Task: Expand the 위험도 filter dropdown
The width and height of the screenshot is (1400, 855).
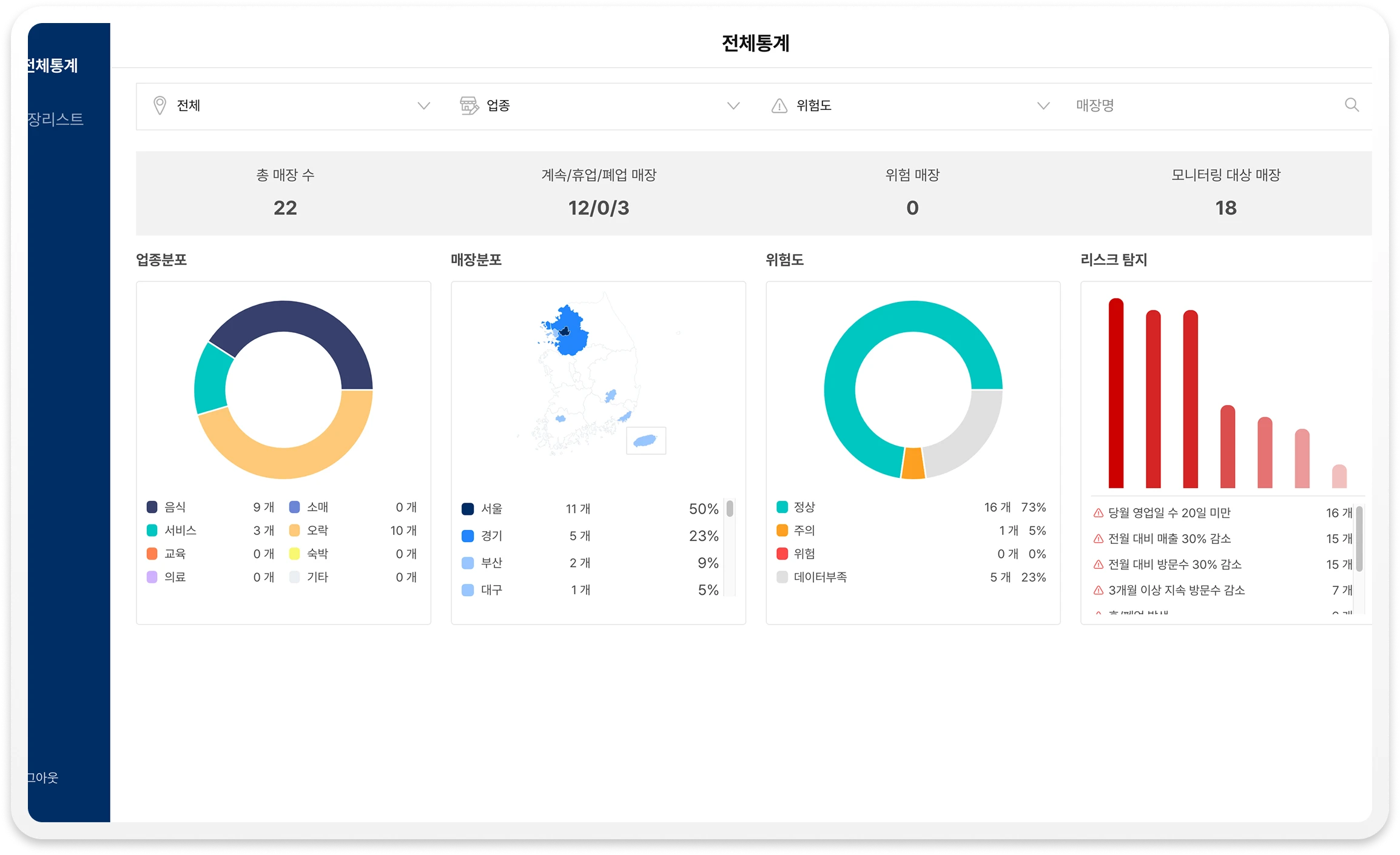Action: 1043,106
